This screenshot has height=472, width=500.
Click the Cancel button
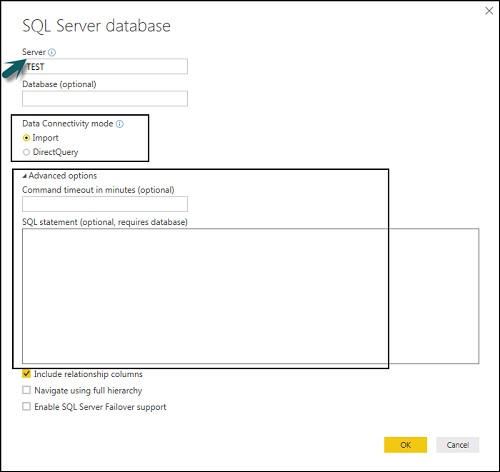coord(458,445)
